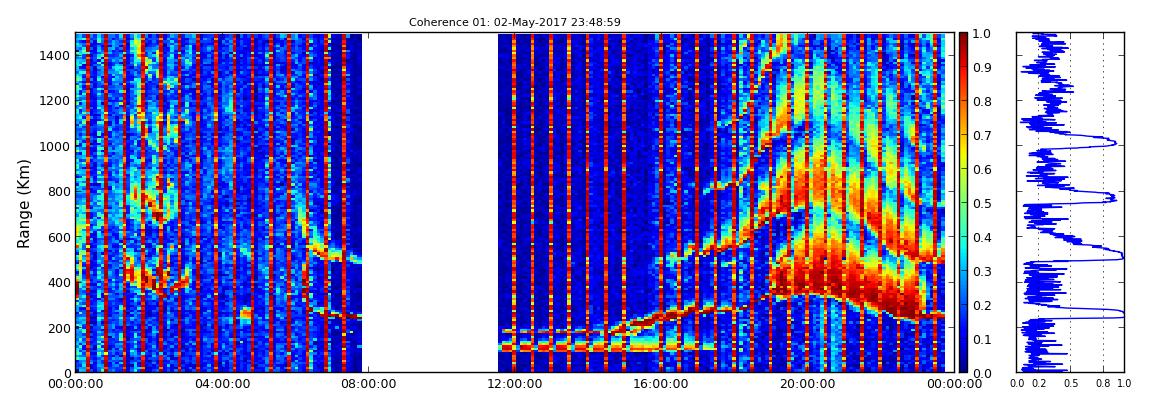1150x407 pixels.
Task: Click the 800 range tick label
Action: pyautogui.click(x=57, y=191)
